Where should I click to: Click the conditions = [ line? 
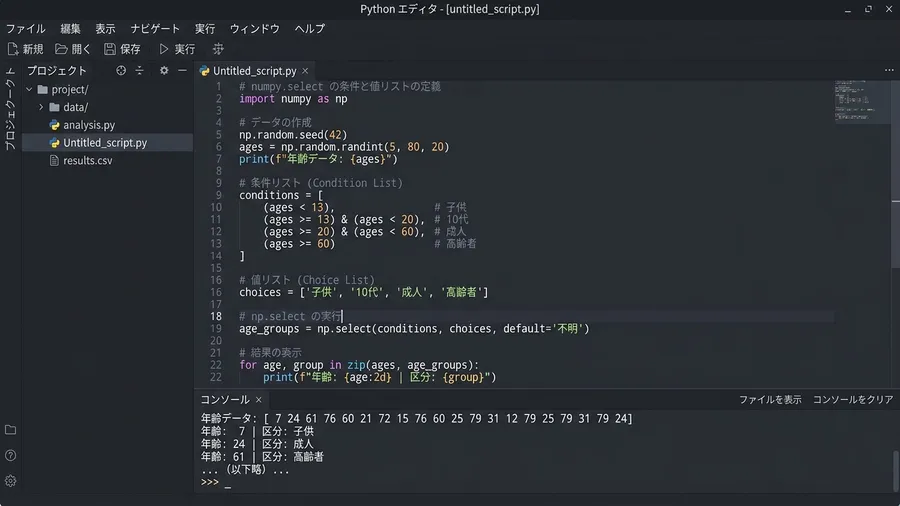pos(281,195)
